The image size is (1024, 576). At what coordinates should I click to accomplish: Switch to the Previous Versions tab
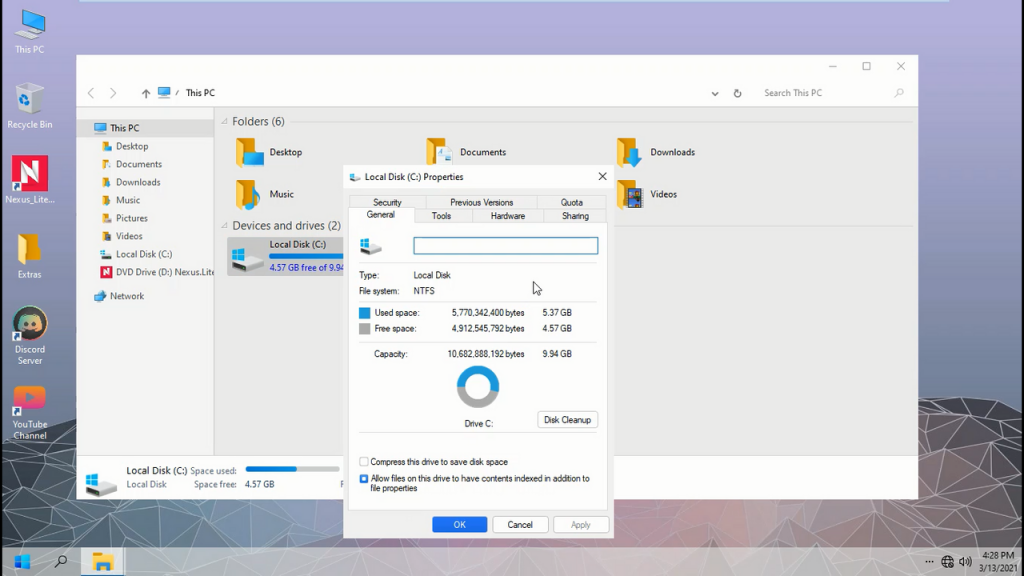pos(480,201)
